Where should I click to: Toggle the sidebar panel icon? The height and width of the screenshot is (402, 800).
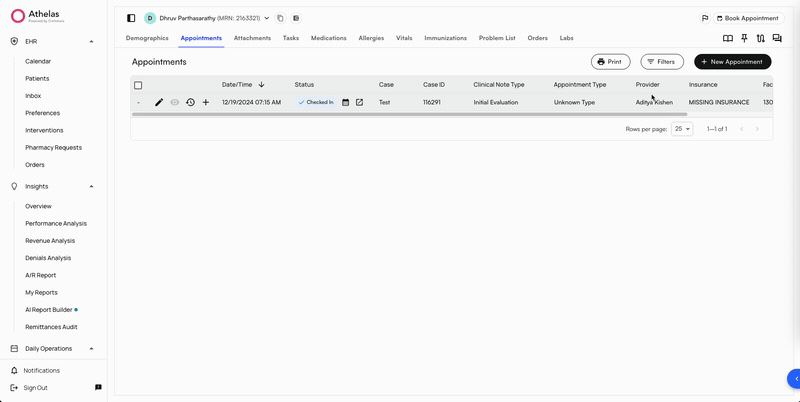click(x=131, y=18)
